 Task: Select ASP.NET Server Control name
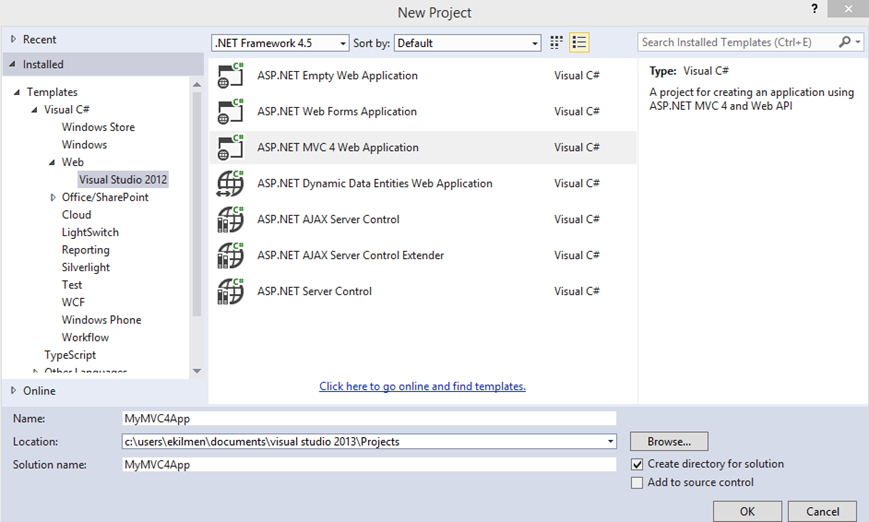314,291
